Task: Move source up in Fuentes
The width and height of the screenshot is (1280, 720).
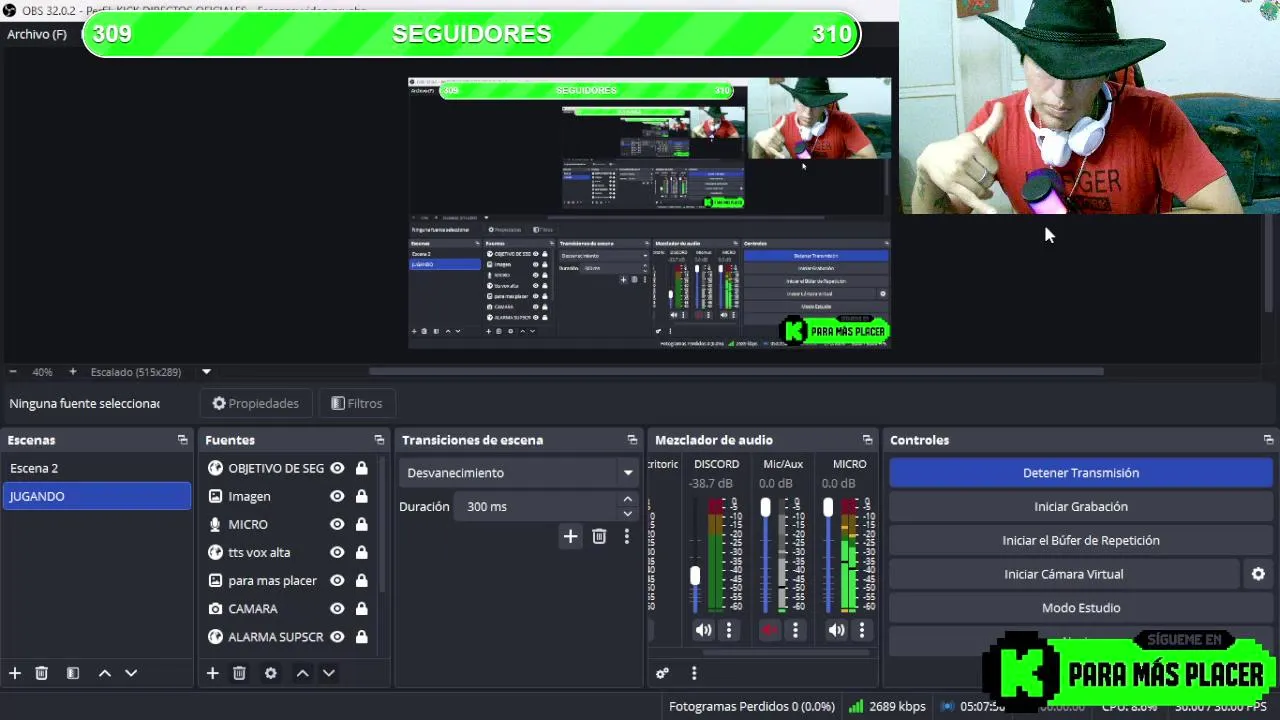Action: click(302, 673)
